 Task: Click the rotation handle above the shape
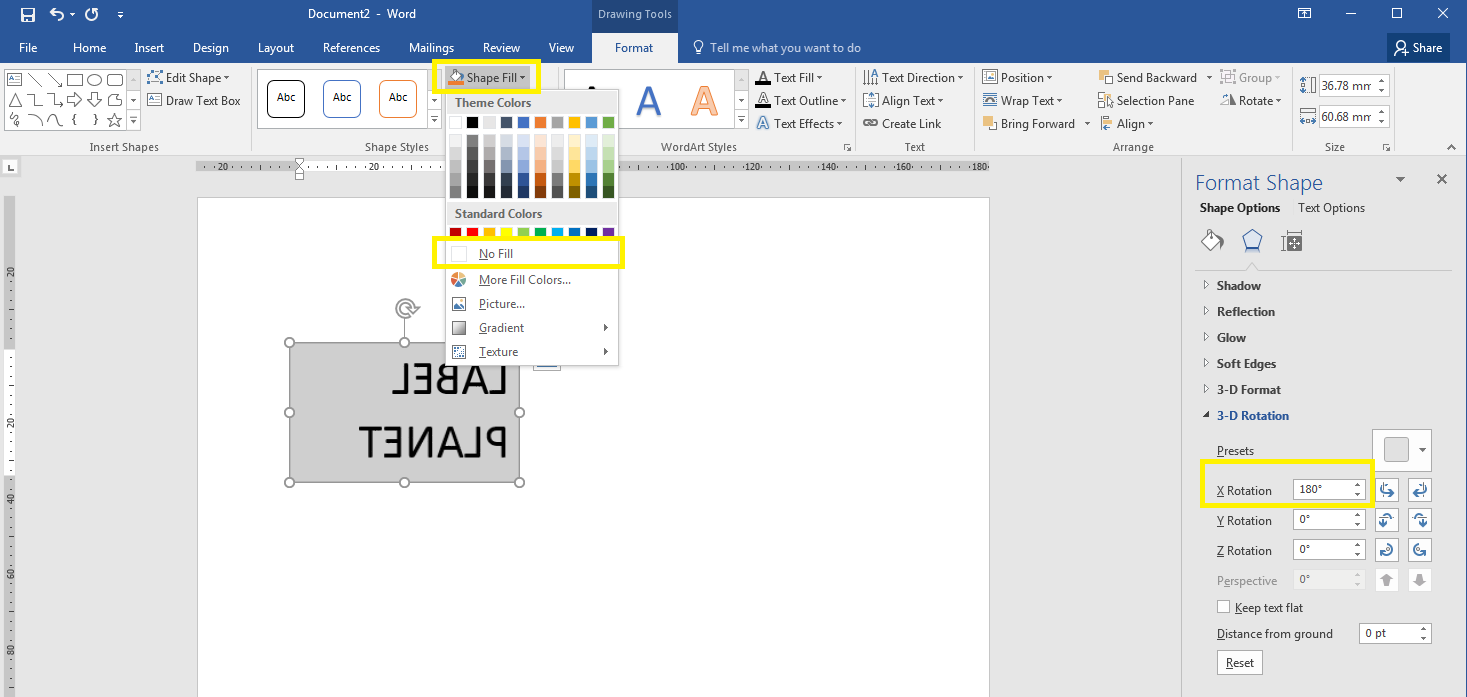pyautogui.click(x=405, y=308)
